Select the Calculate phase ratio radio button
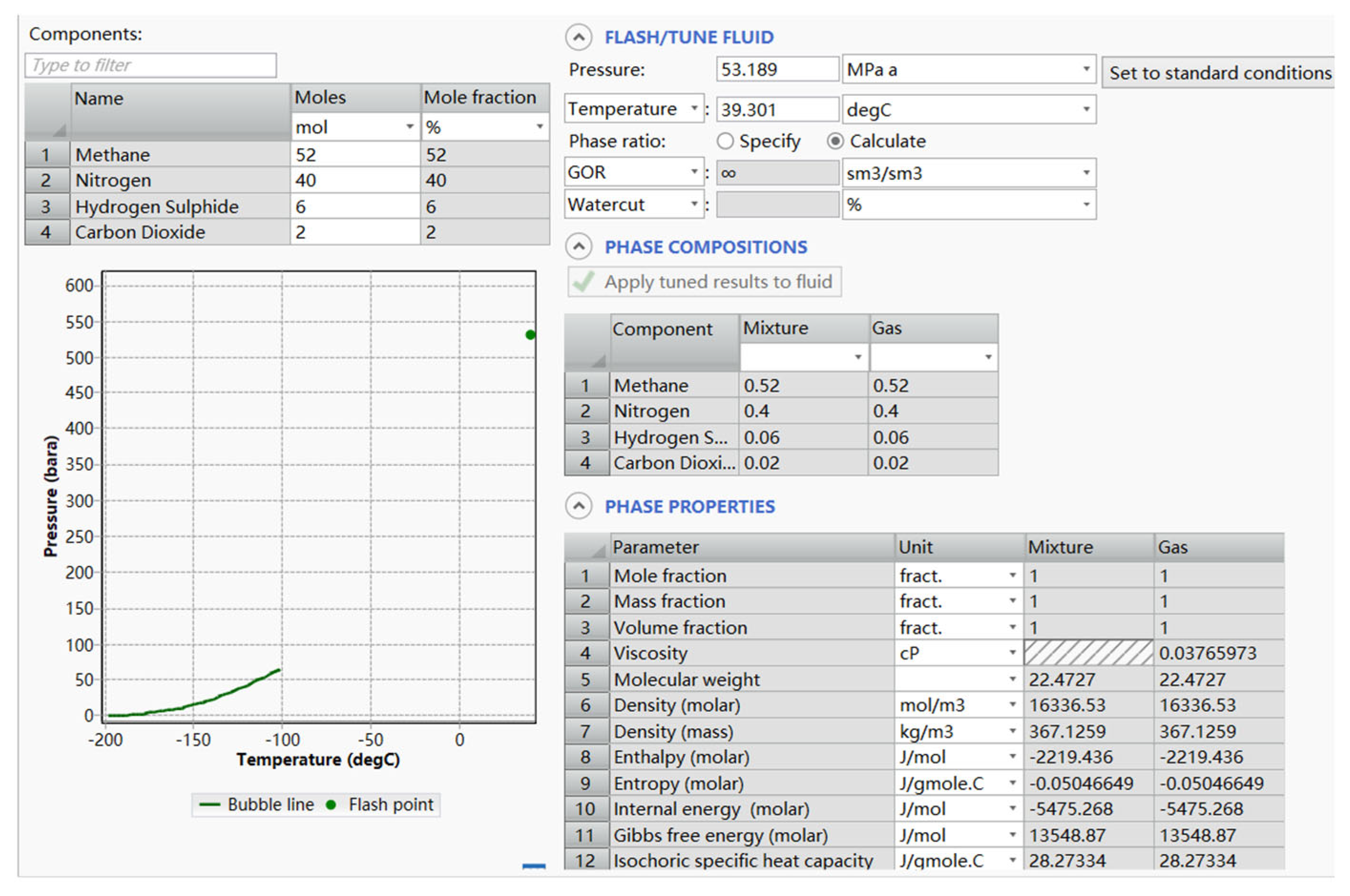This screenshot has width=1350, height=896. (x=835, y=141)
